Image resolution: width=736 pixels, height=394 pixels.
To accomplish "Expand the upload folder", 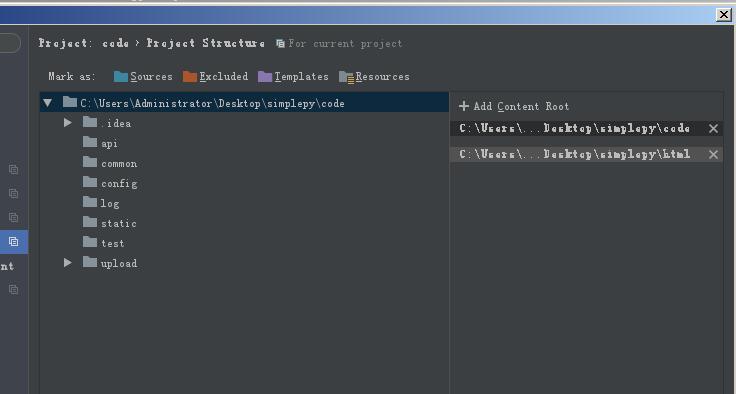I will tap(68, 263).
